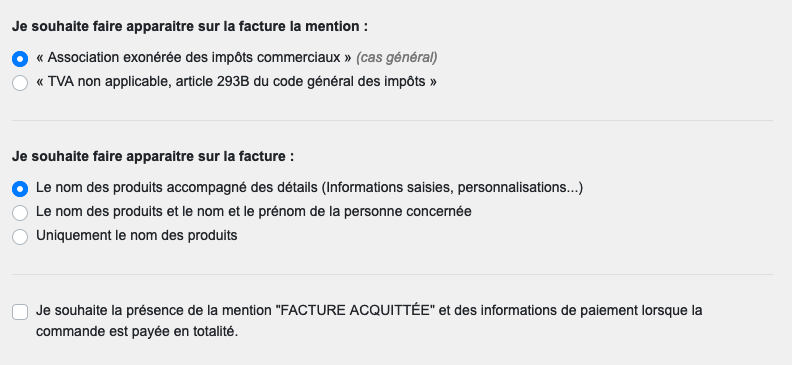The image size is (792, 365).
Task: Select radio for product names accompanied by details
Action: (20, 189)
